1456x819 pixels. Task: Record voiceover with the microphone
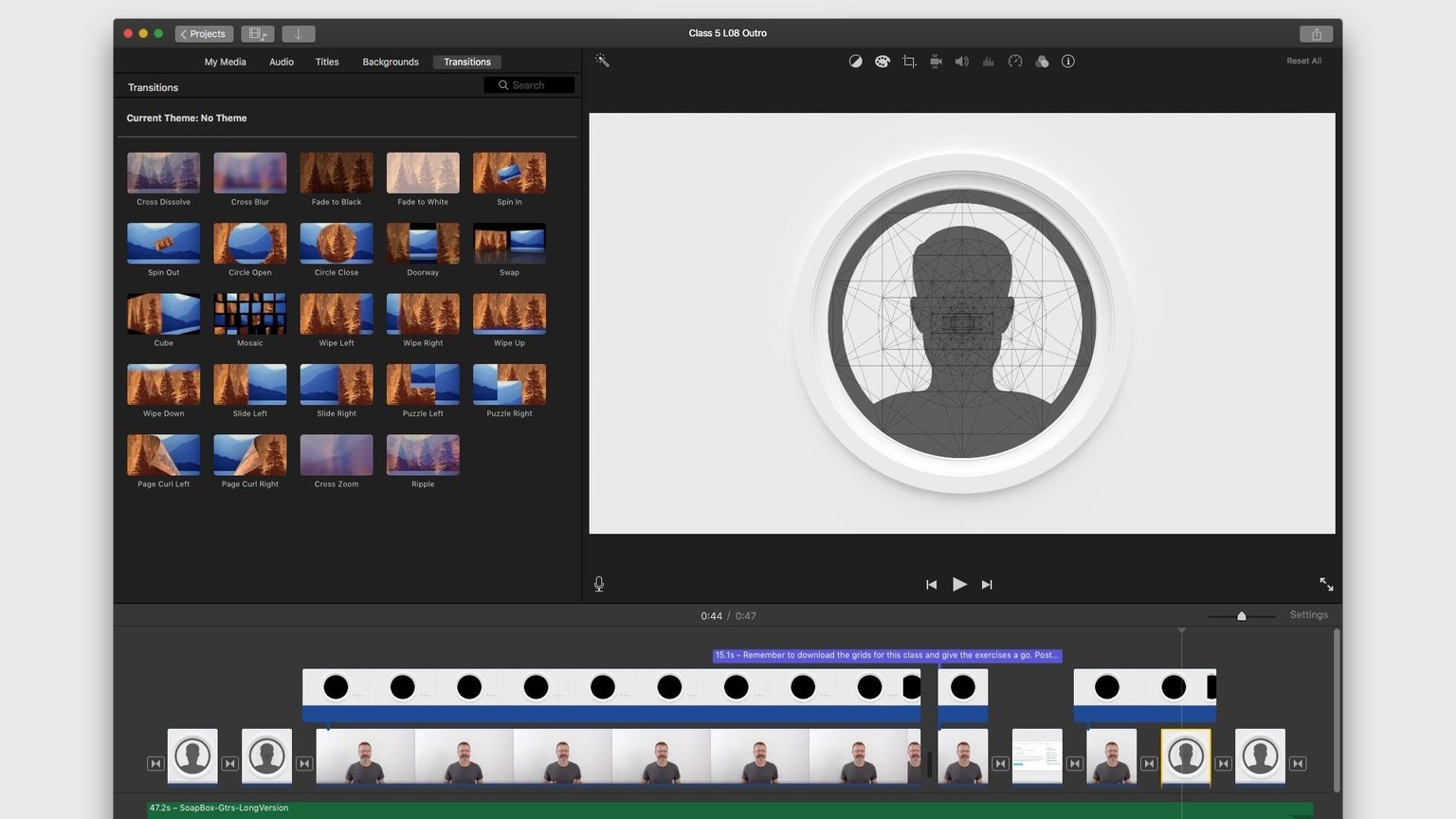599,584
